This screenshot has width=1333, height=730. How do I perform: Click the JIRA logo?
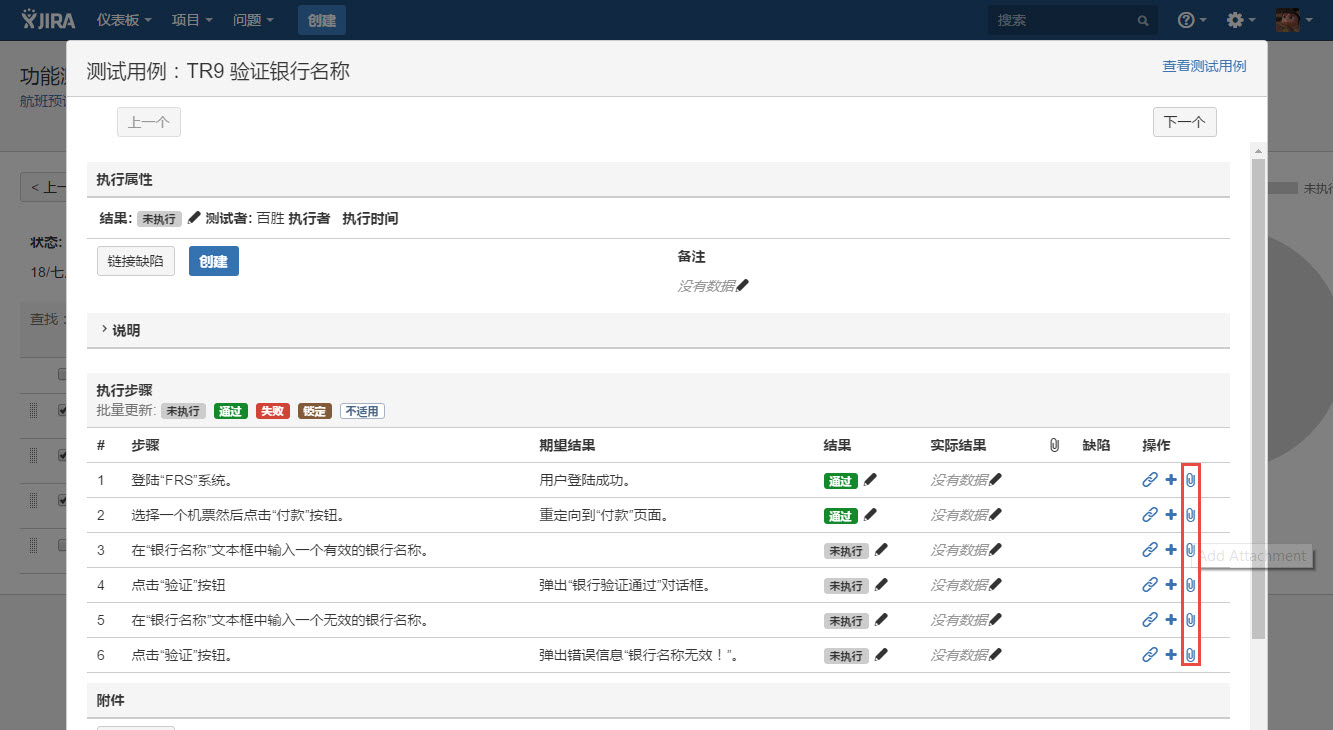[x=48, y=19]
